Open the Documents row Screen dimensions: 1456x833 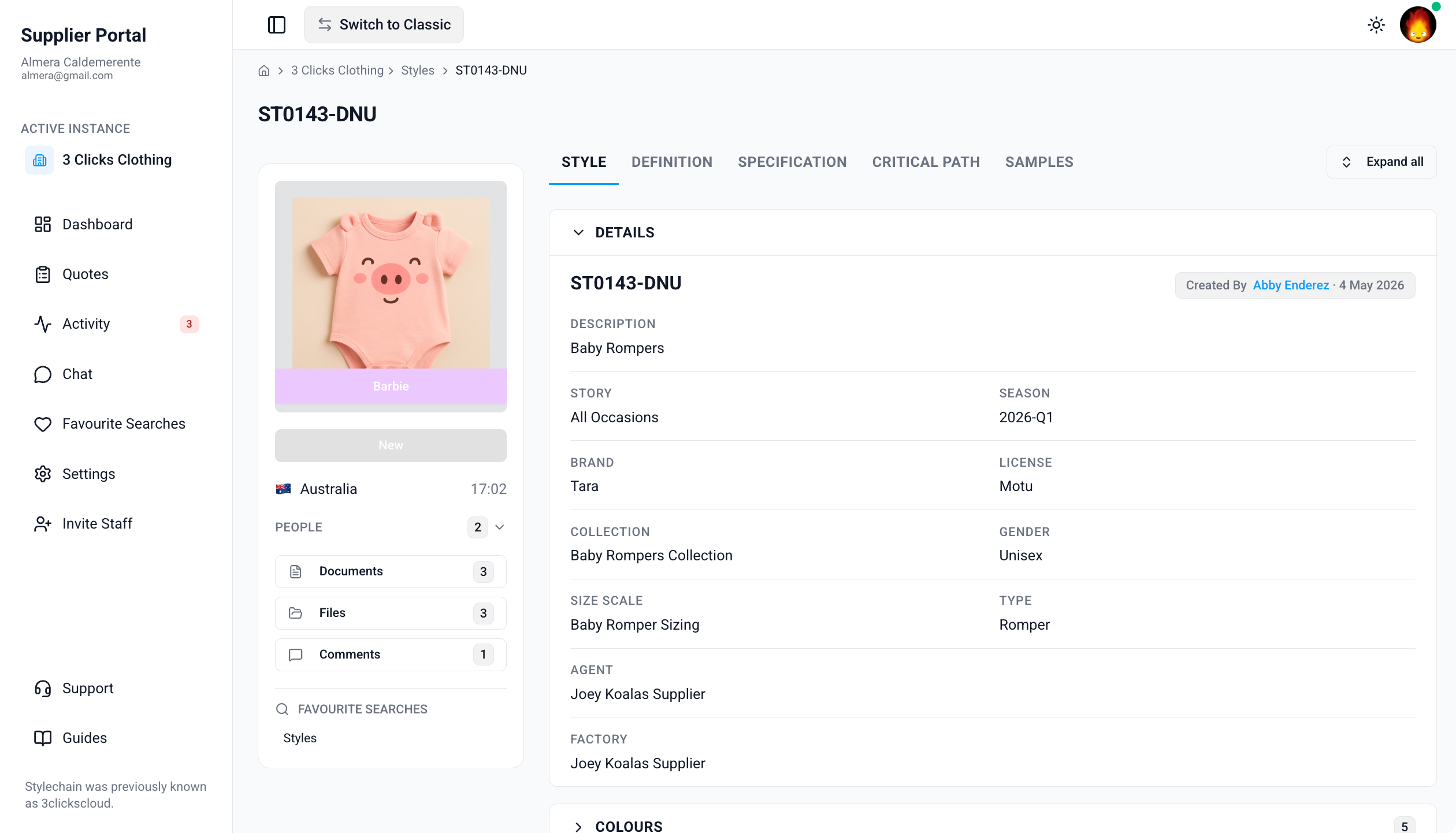coord(391,571)
